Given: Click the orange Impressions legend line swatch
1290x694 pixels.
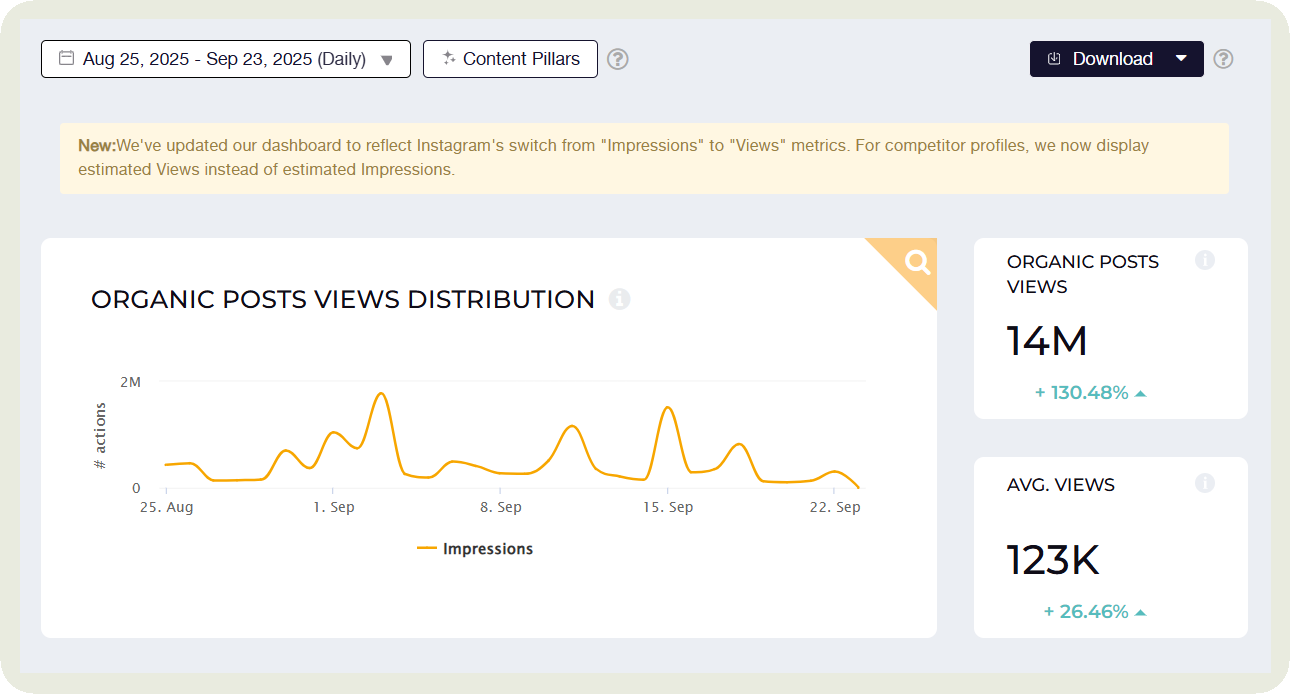Looking at the screenshot, I should click(x=427, y=549).
